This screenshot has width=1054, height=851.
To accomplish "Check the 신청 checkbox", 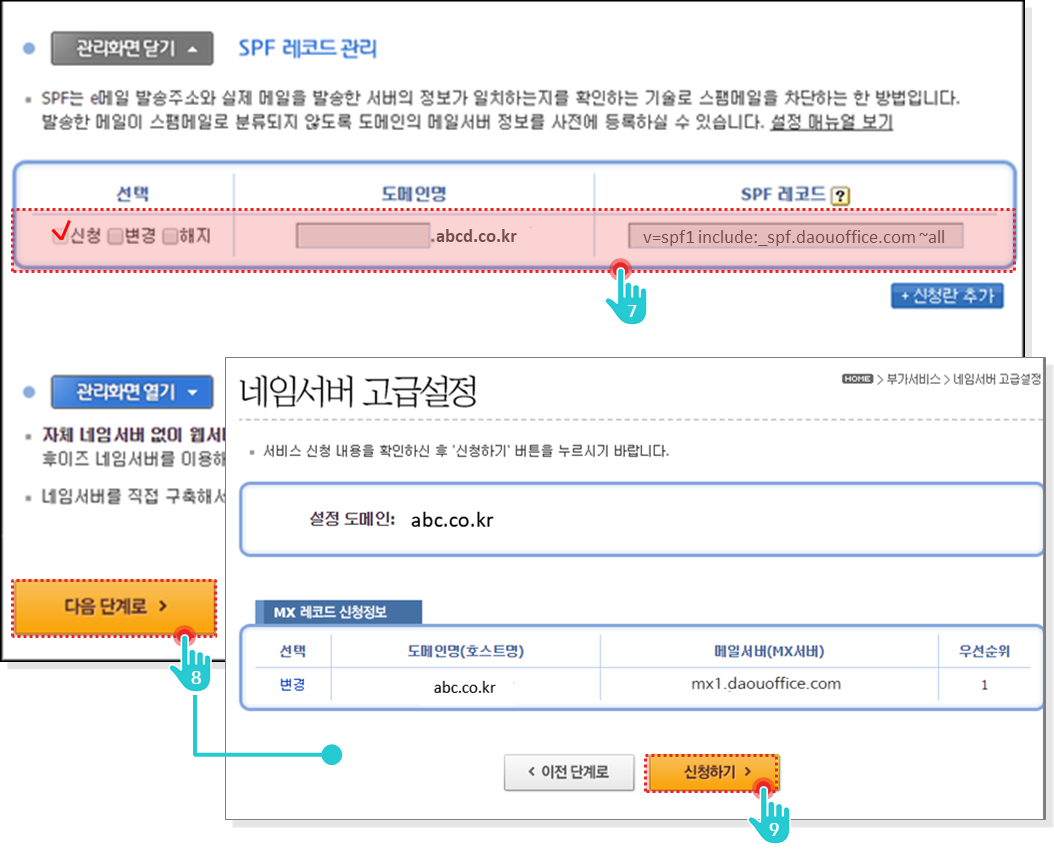I will click(60, 237).
